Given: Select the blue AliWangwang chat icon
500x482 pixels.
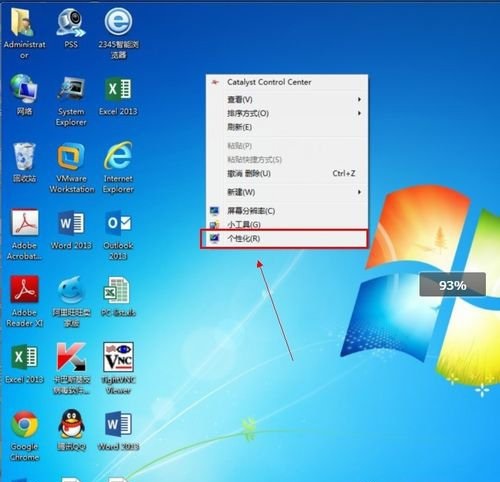Looking at the screenshot, I should click(x=71, y=290).
